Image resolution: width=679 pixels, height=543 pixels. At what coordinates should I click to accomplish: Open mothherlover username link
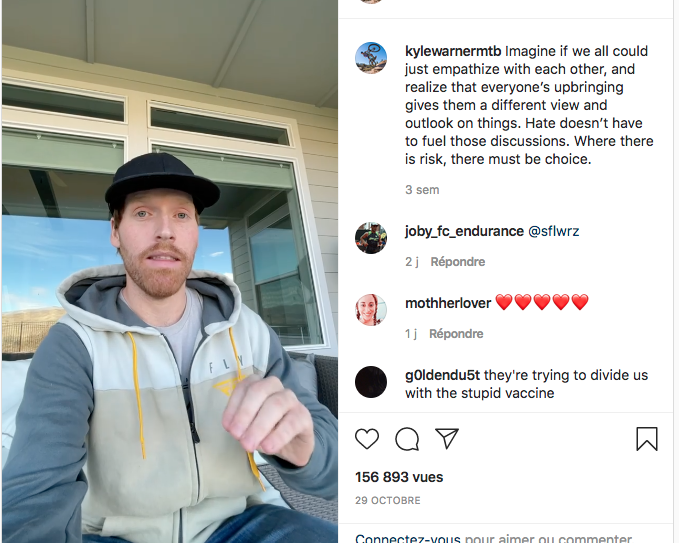(448, 303)
